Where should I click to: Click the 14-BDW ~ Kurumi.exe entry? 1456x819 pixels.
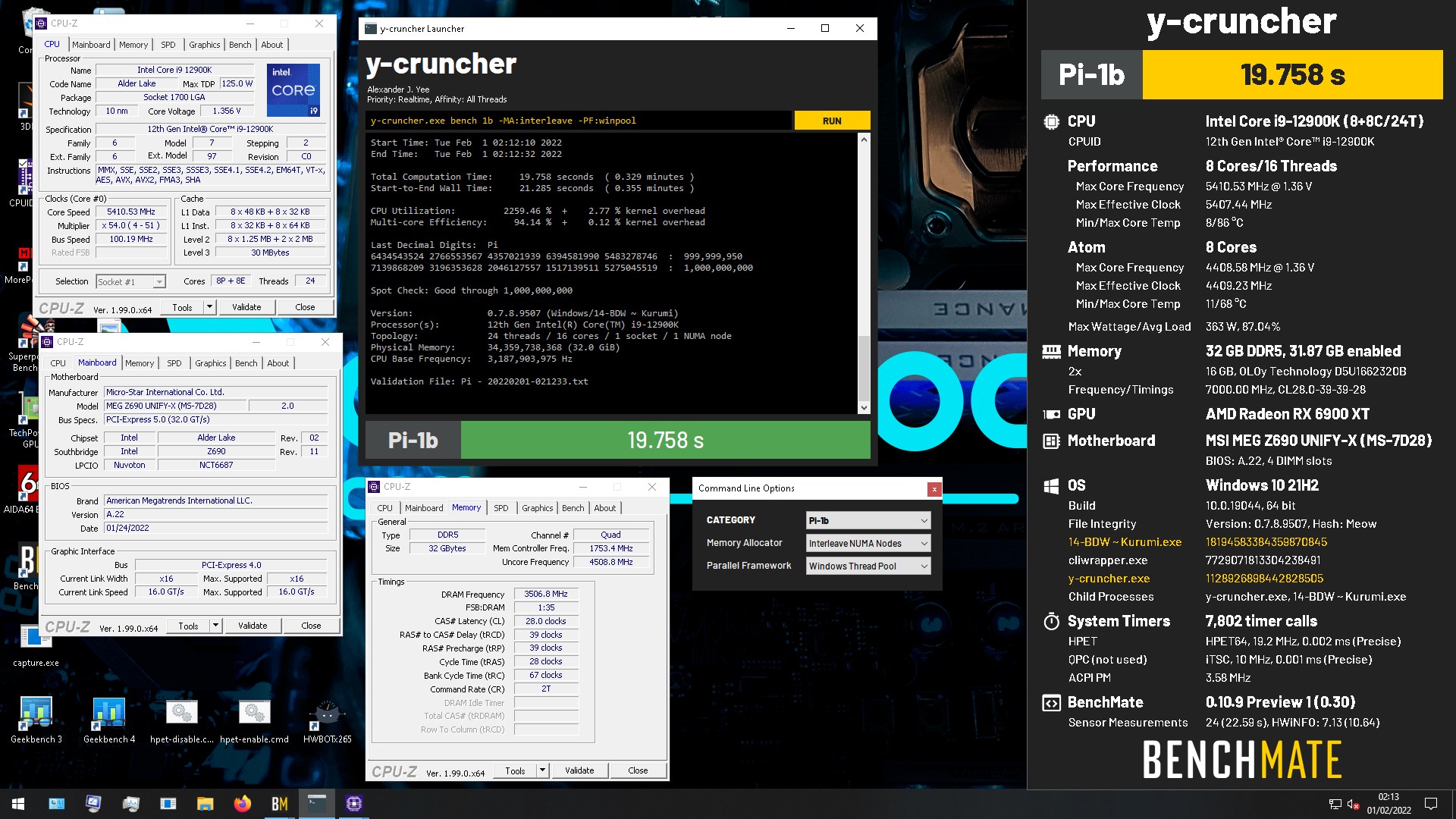click(x=1125, y=542)
